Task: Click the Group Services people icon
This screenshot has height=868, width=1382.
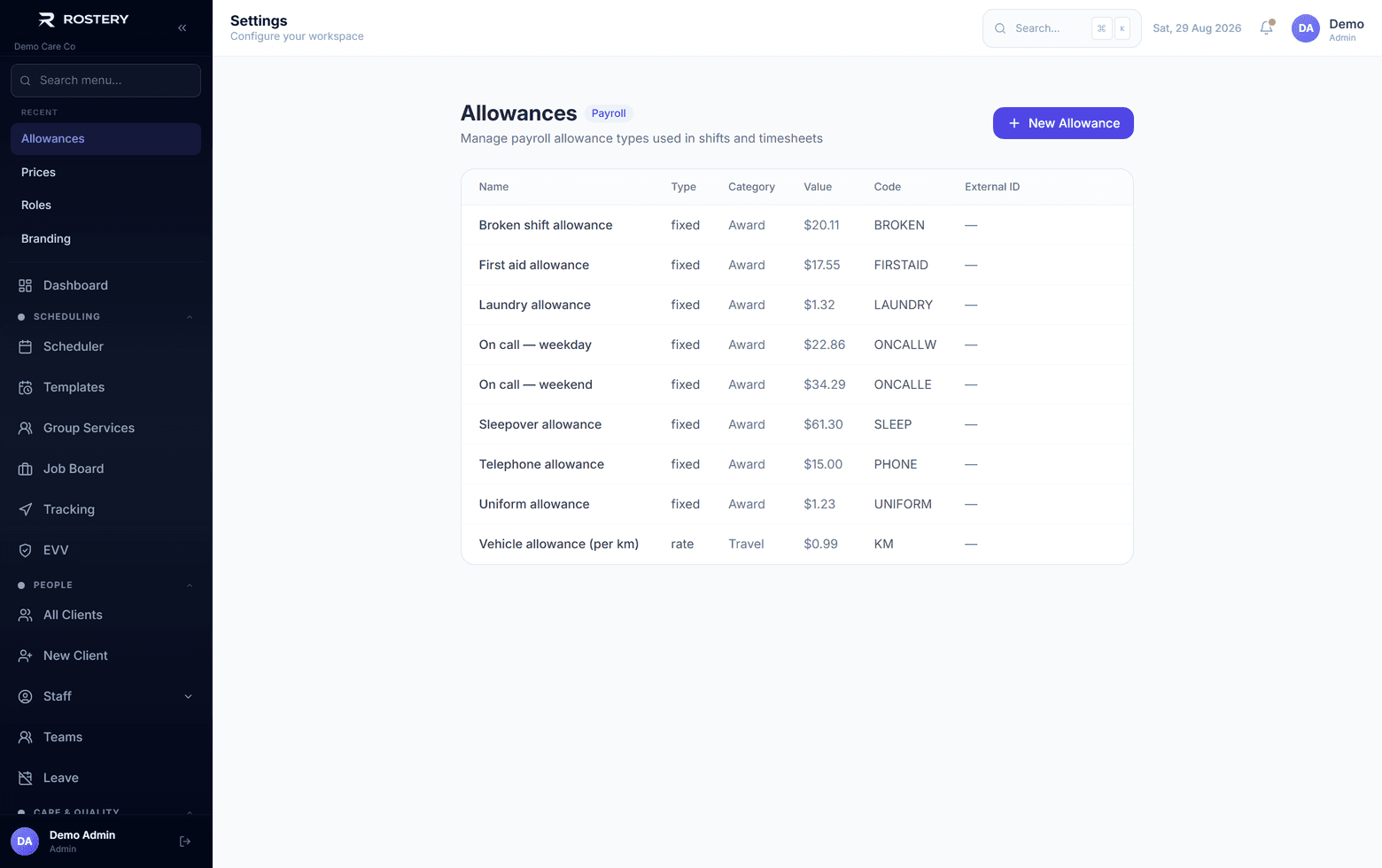Action: [x=26, y=428]
